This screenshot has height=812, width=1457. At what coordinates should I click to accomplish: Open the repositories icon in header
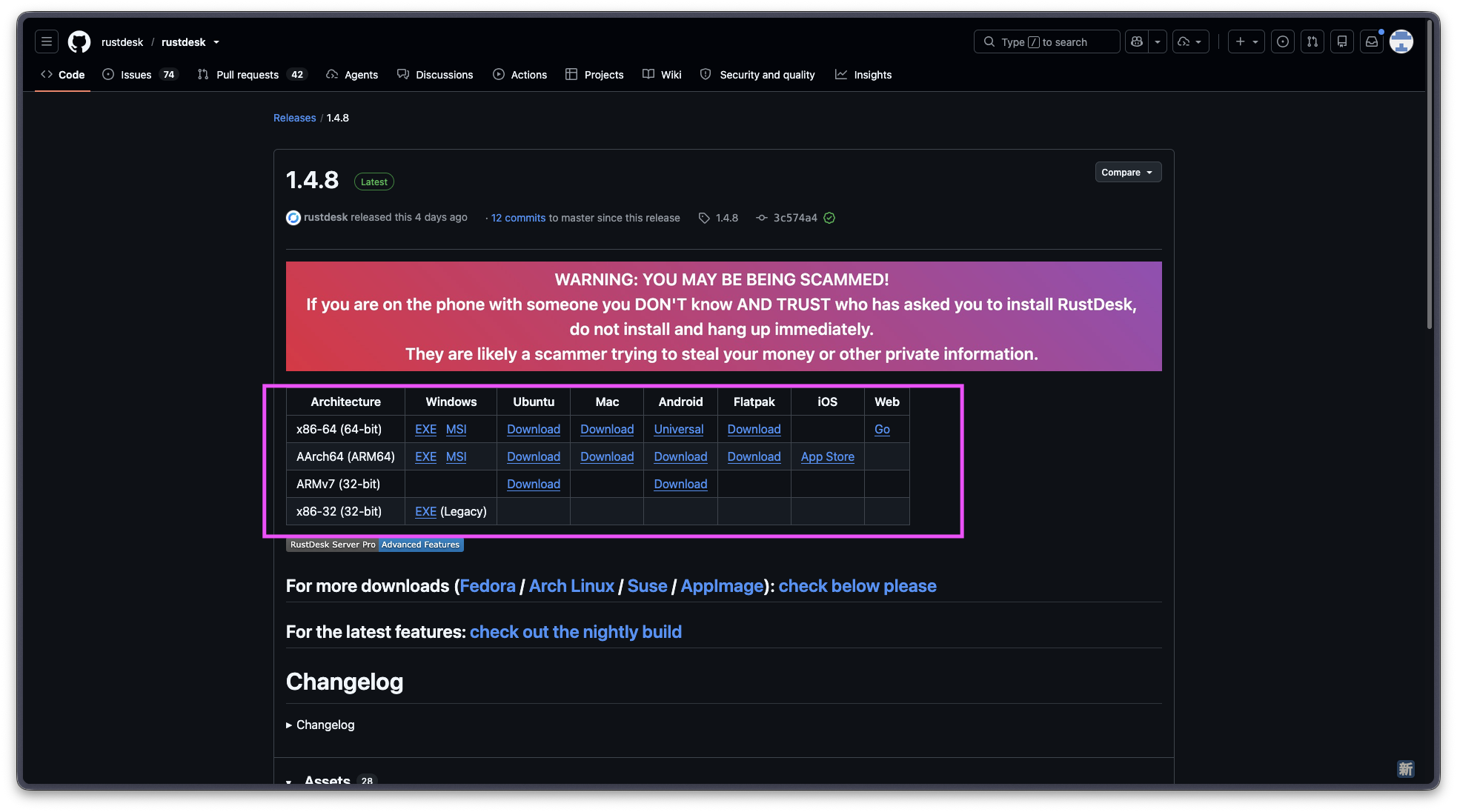tap(1342, 41)
